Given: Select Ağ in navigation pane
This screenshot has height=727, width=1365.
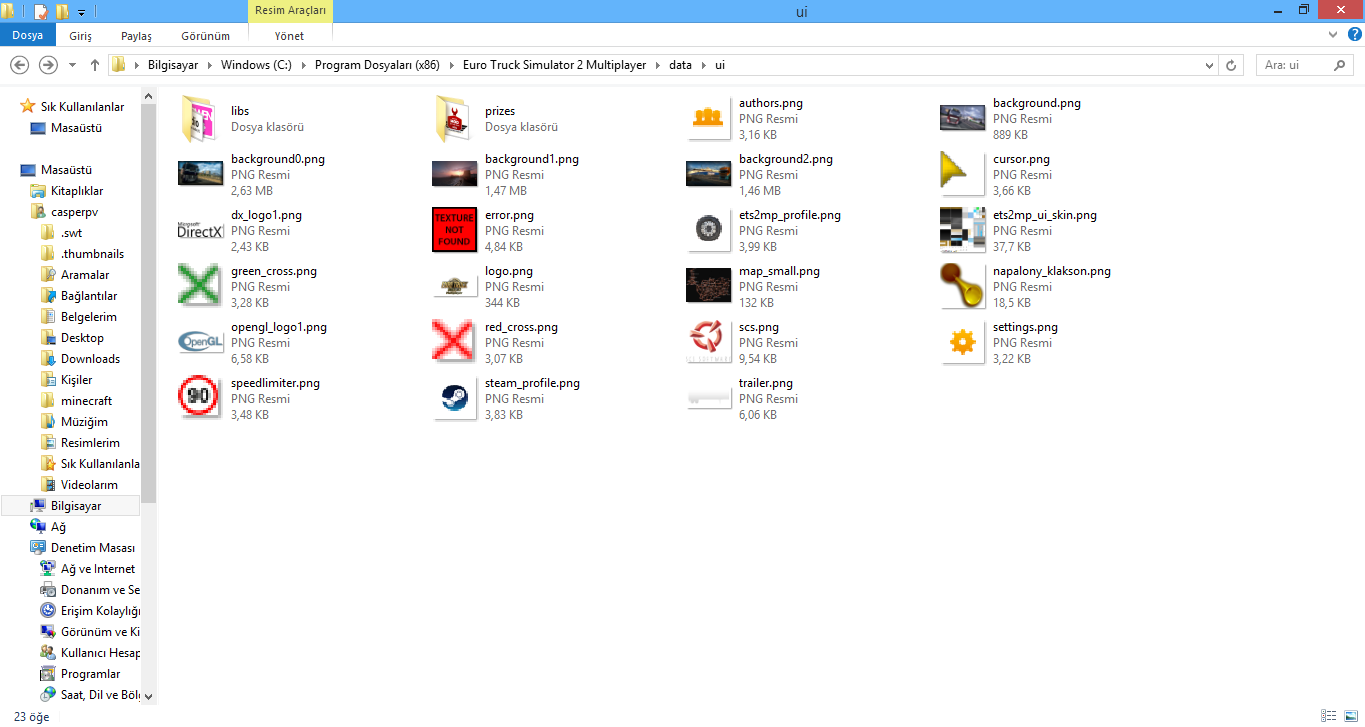Looking at the screenshot, I should pos(58,527).
